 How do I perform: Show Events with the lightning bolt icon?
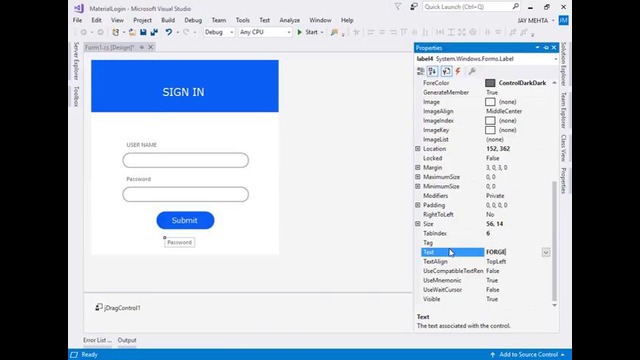(x=458, y=71)
